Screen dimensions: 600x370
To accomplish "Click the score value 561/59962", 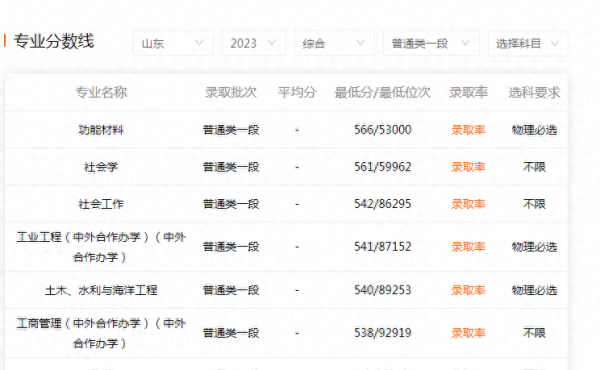I will click(x=383, y=167).
